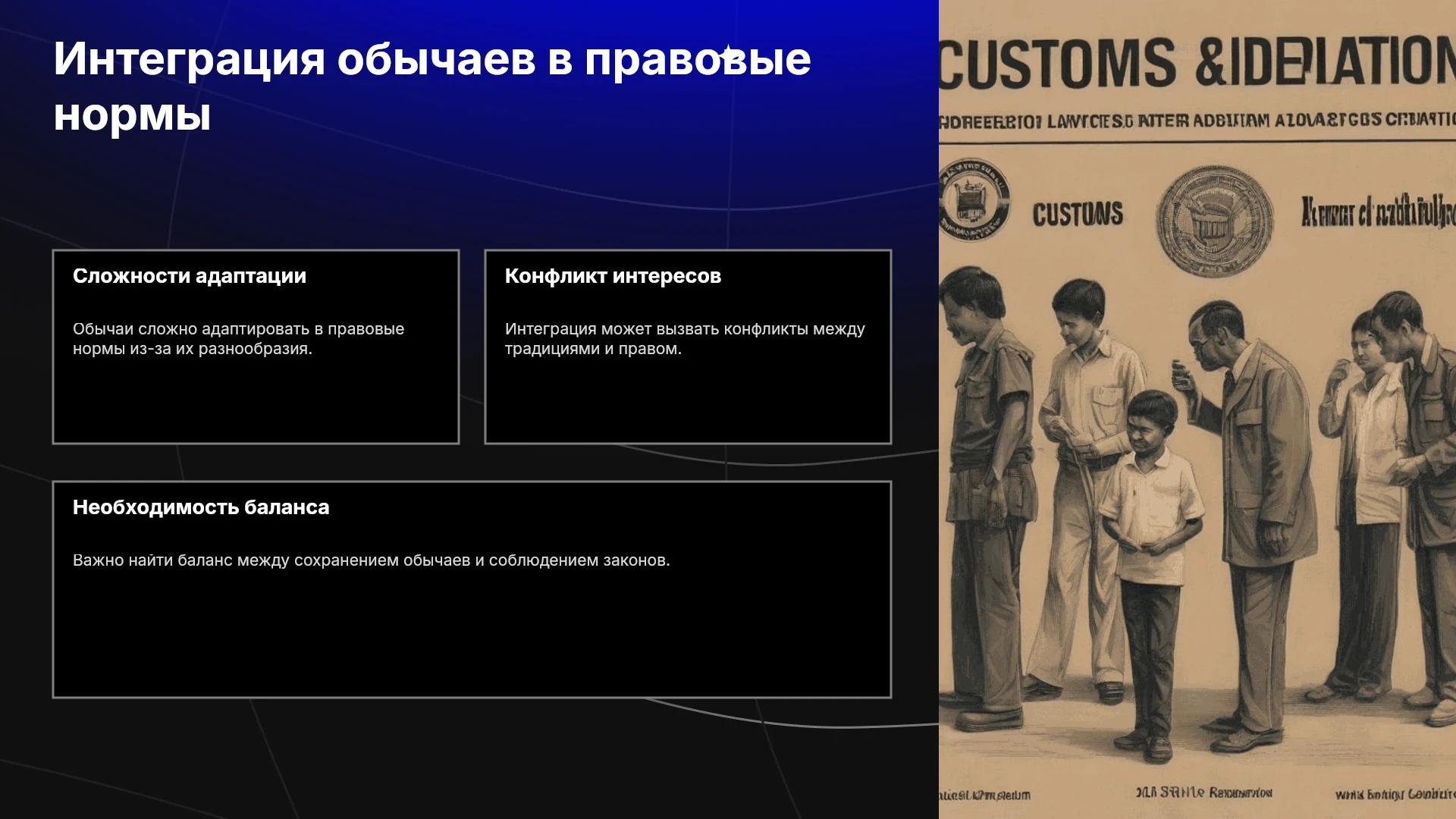This screenshot has height=819, width=1456.
Task: Click the text 'Обычаи сложно адаптировать в правовые нормы'
Action: [x=238, y=338]
